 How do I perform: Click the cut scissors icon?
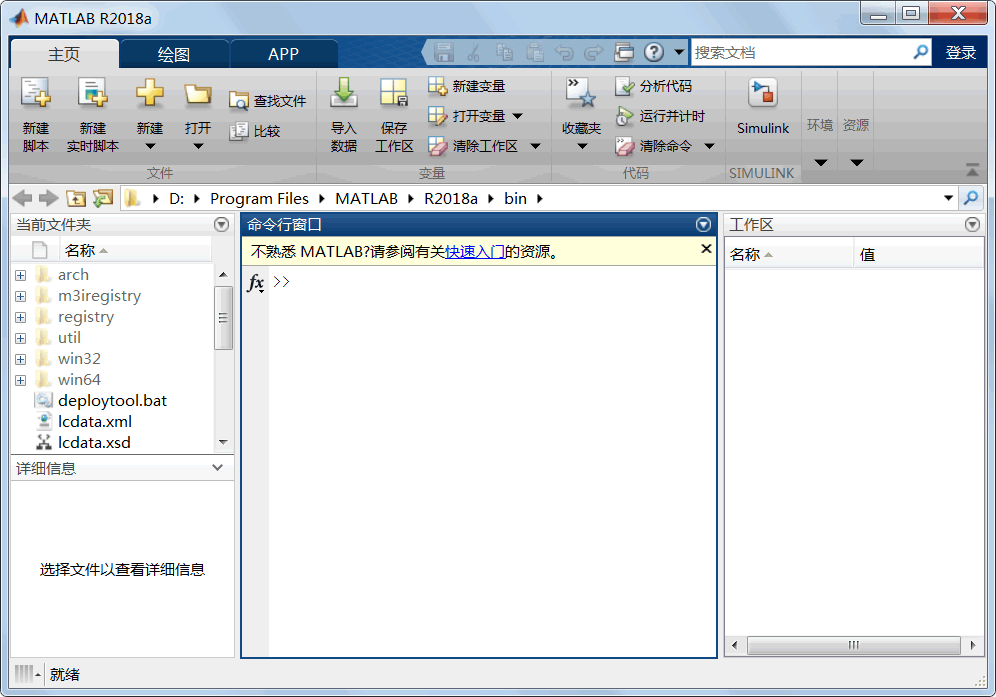(473, 52)
